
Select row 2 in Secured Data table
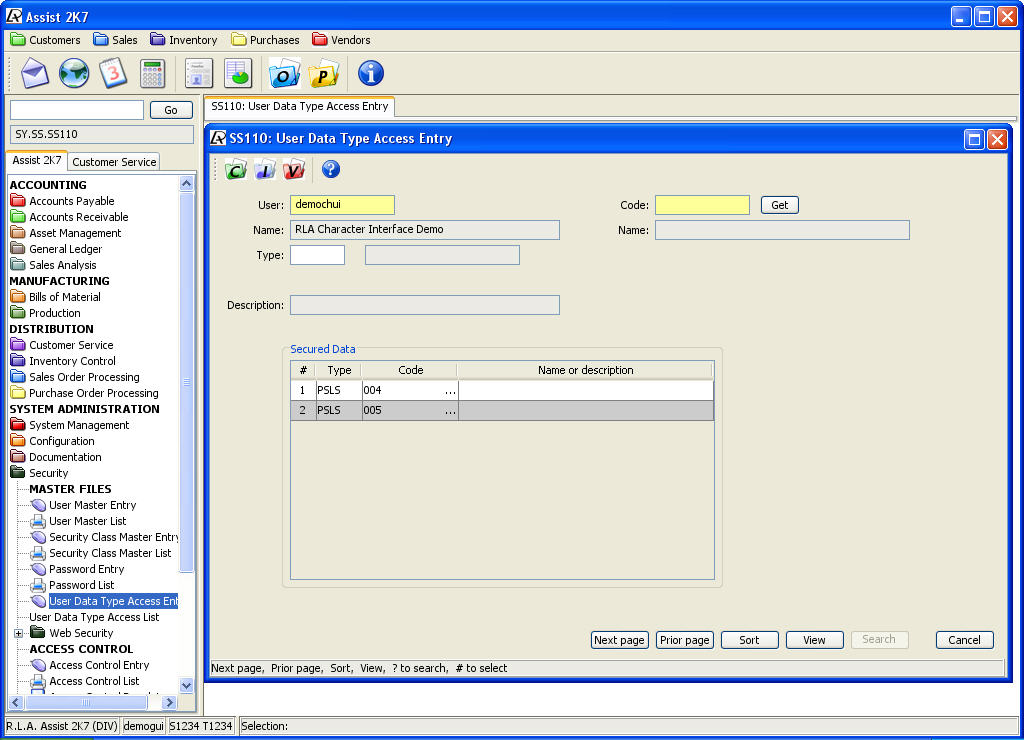click(x=502, y=411)
